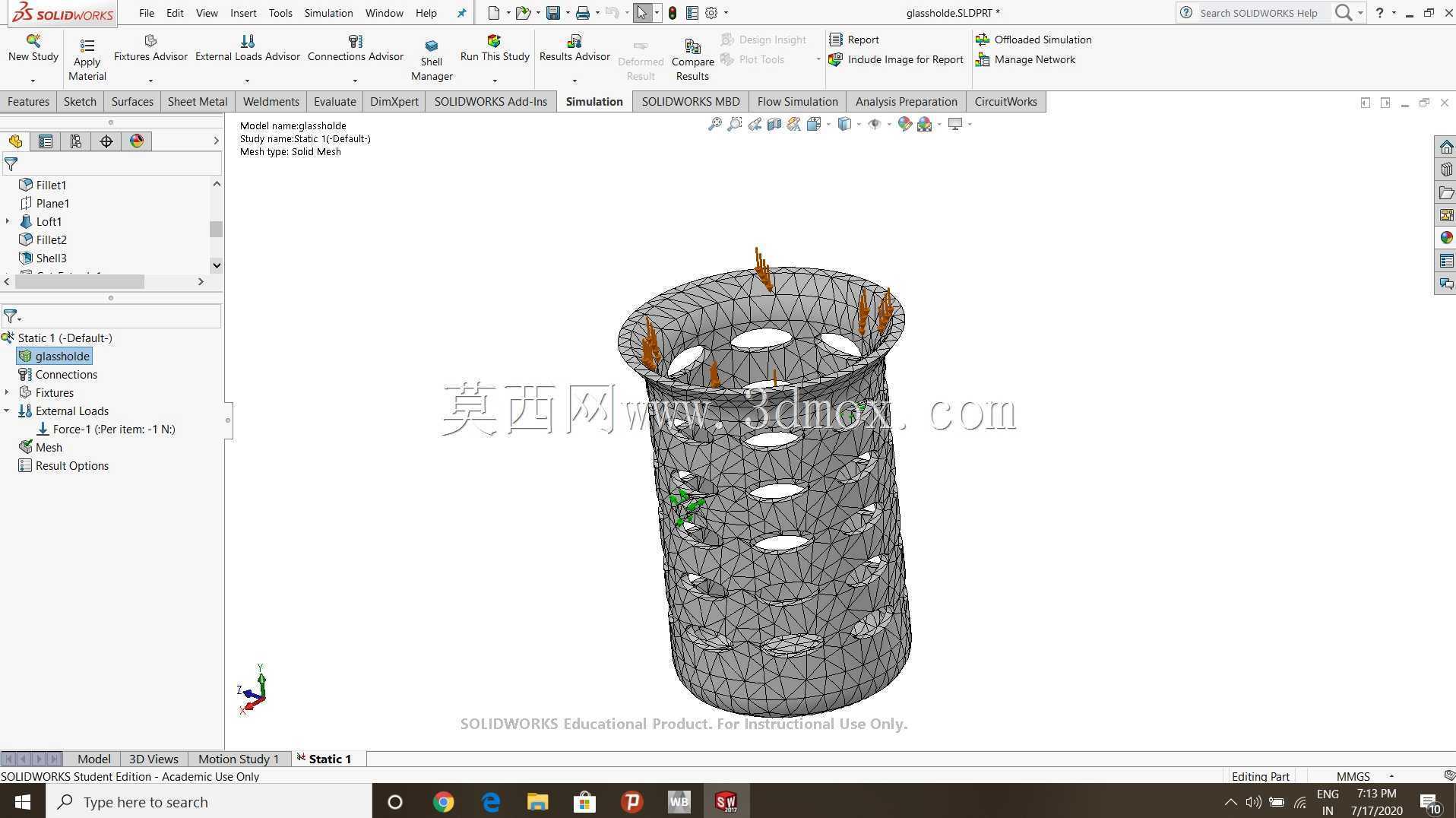This screenshot has width=1456, height=818.
Task: Open Connections Advisor tool
Action: pyautogui.click(x=356, y=49)
